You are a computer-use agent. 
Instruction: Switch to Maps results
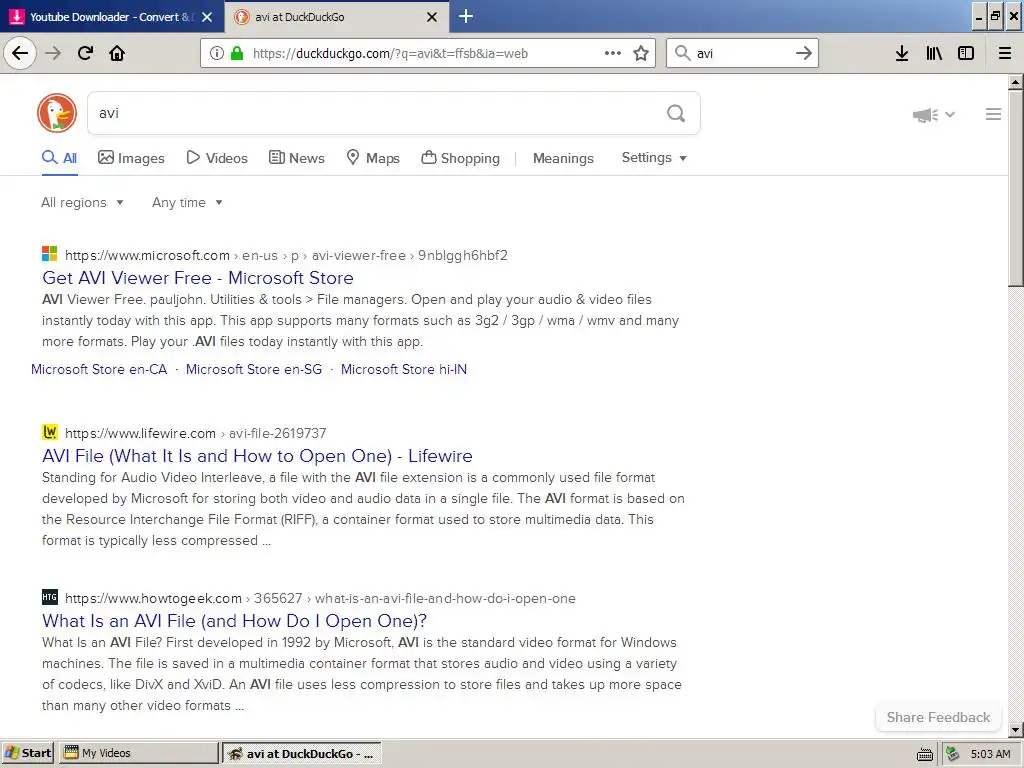(373, 158)
